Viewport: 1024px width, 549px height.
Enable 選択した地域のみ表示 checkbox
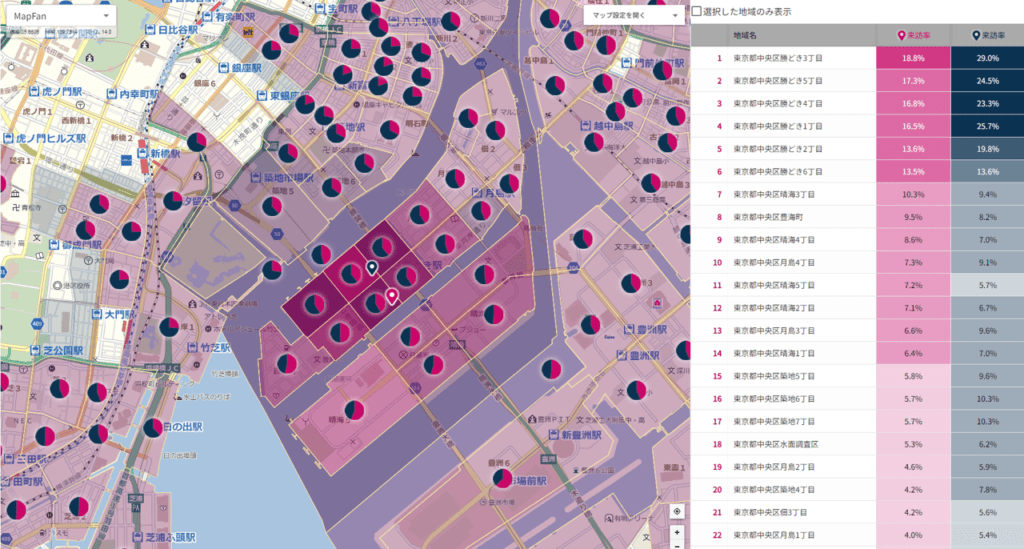point(697,11)
